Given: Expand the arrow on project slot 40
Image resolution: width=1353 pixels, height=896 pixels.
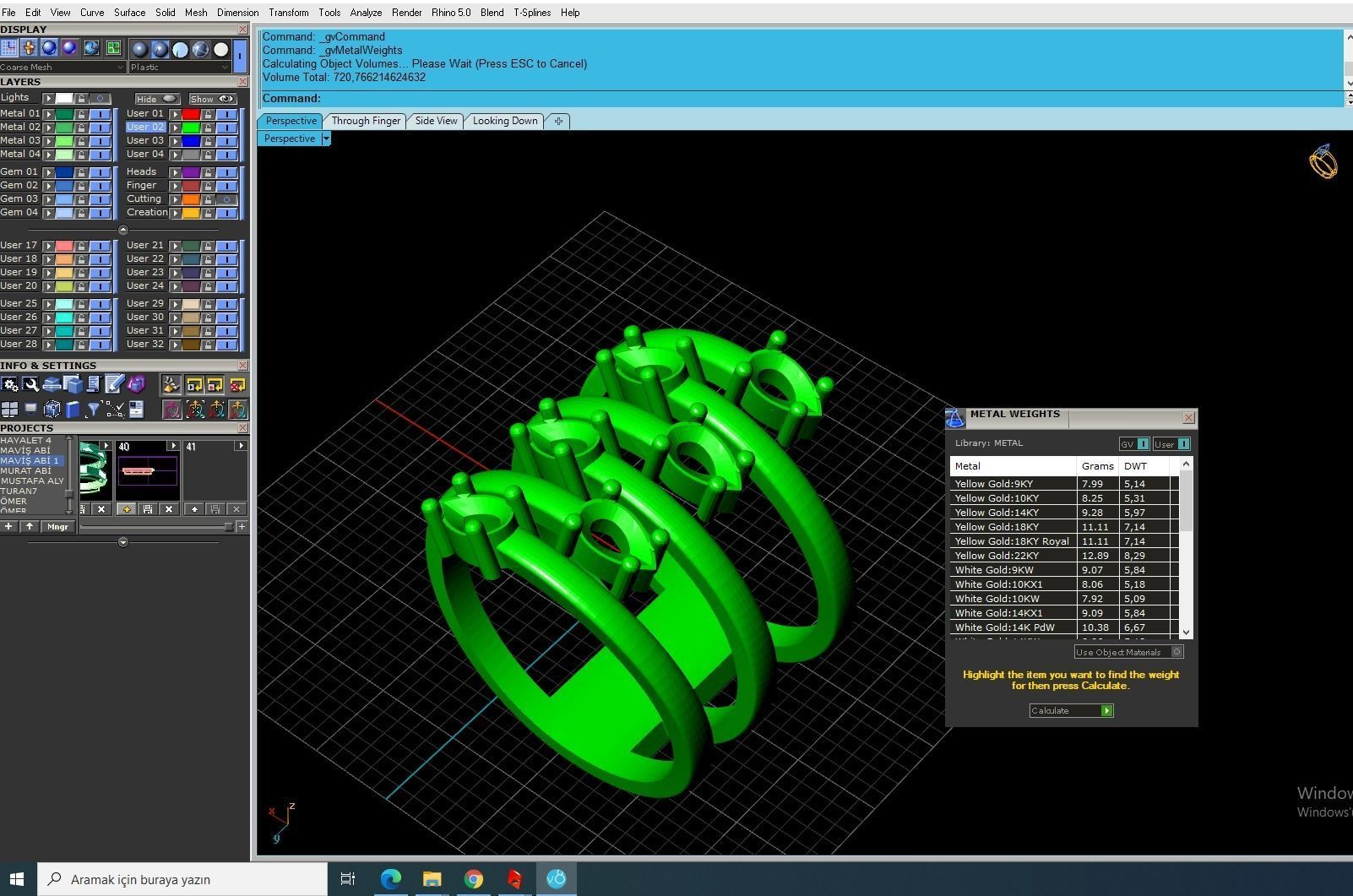Looking at the screenshot, I should click(173, 446).
